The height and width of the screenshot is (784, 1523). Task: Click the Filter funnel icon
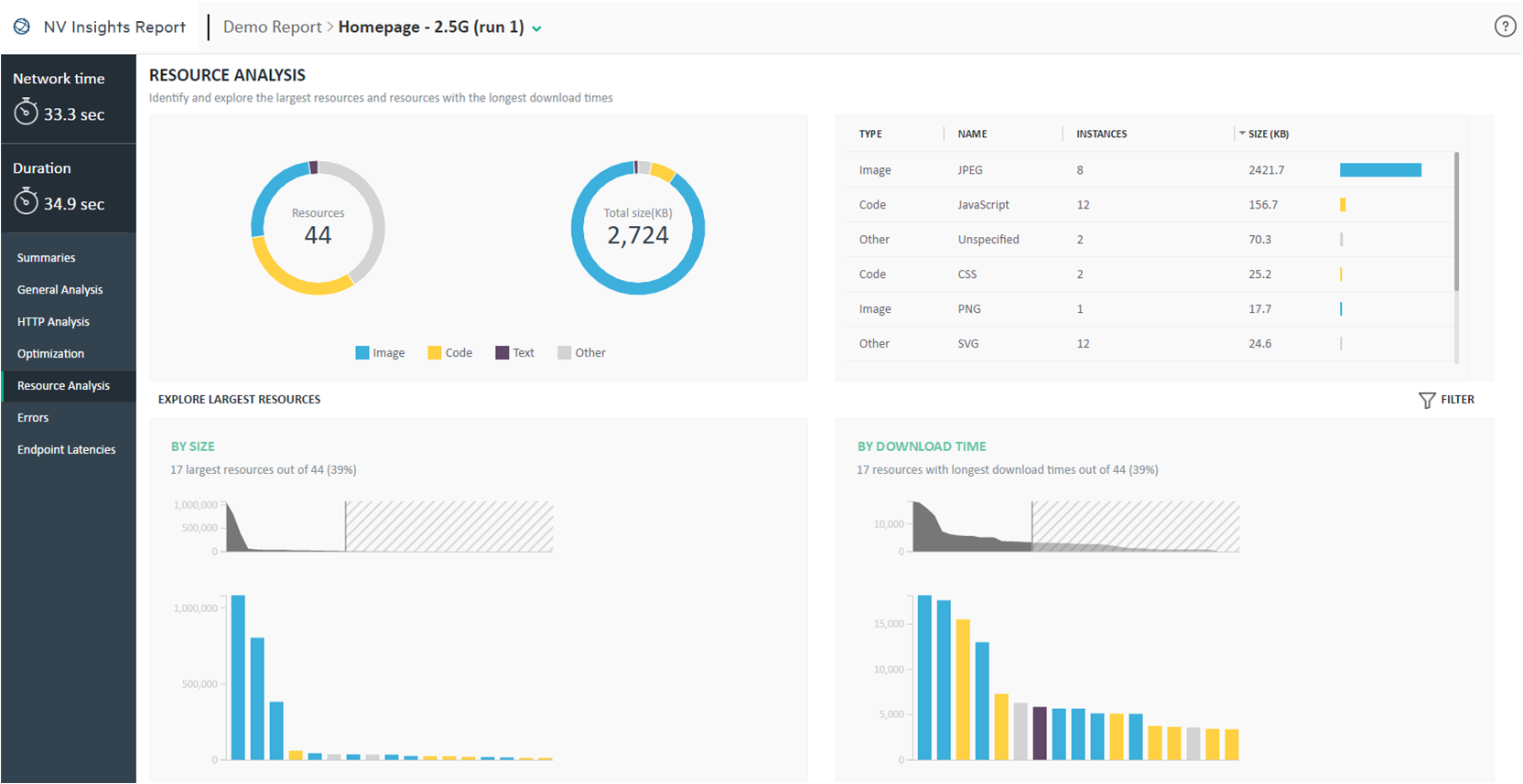[x=1426, y=400]
